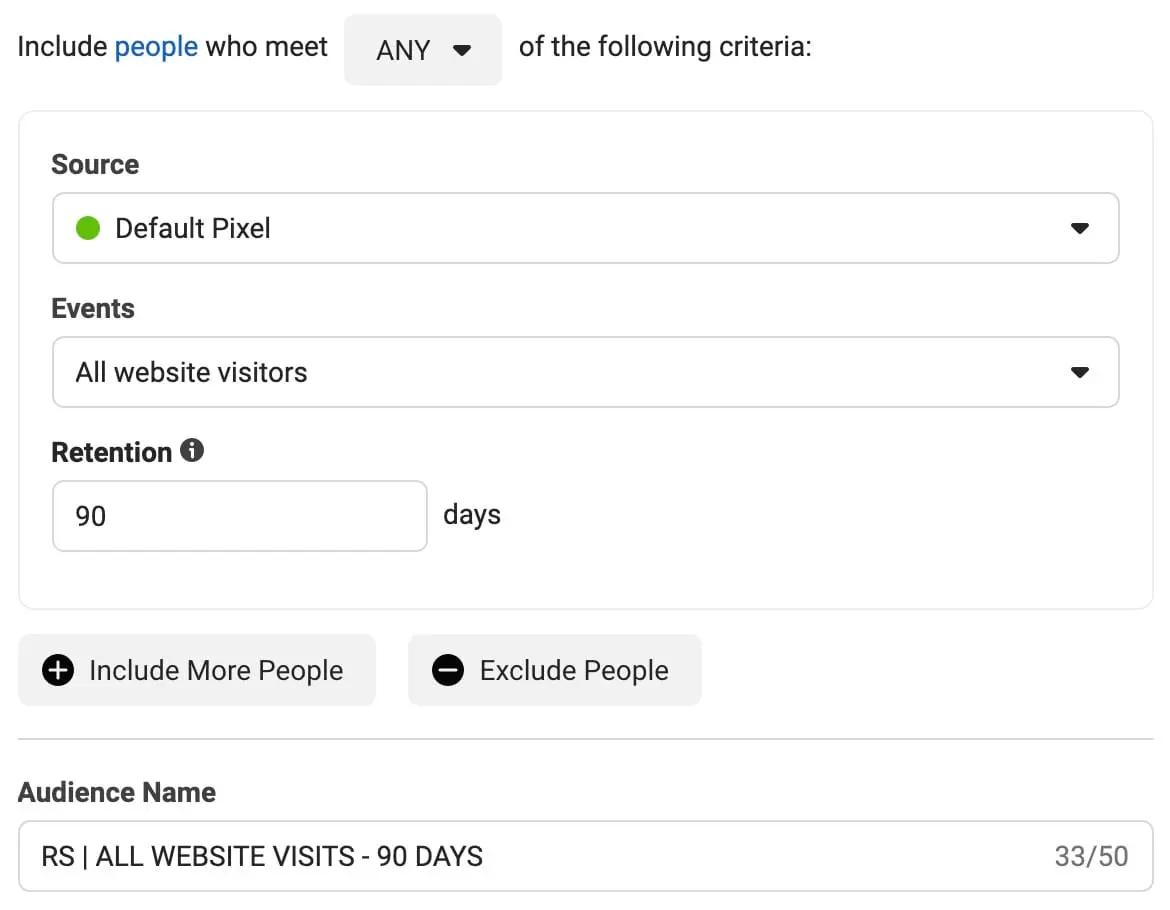Click the small arrow next to ANY
This screenshot has width=1170, height=910.
461,50
